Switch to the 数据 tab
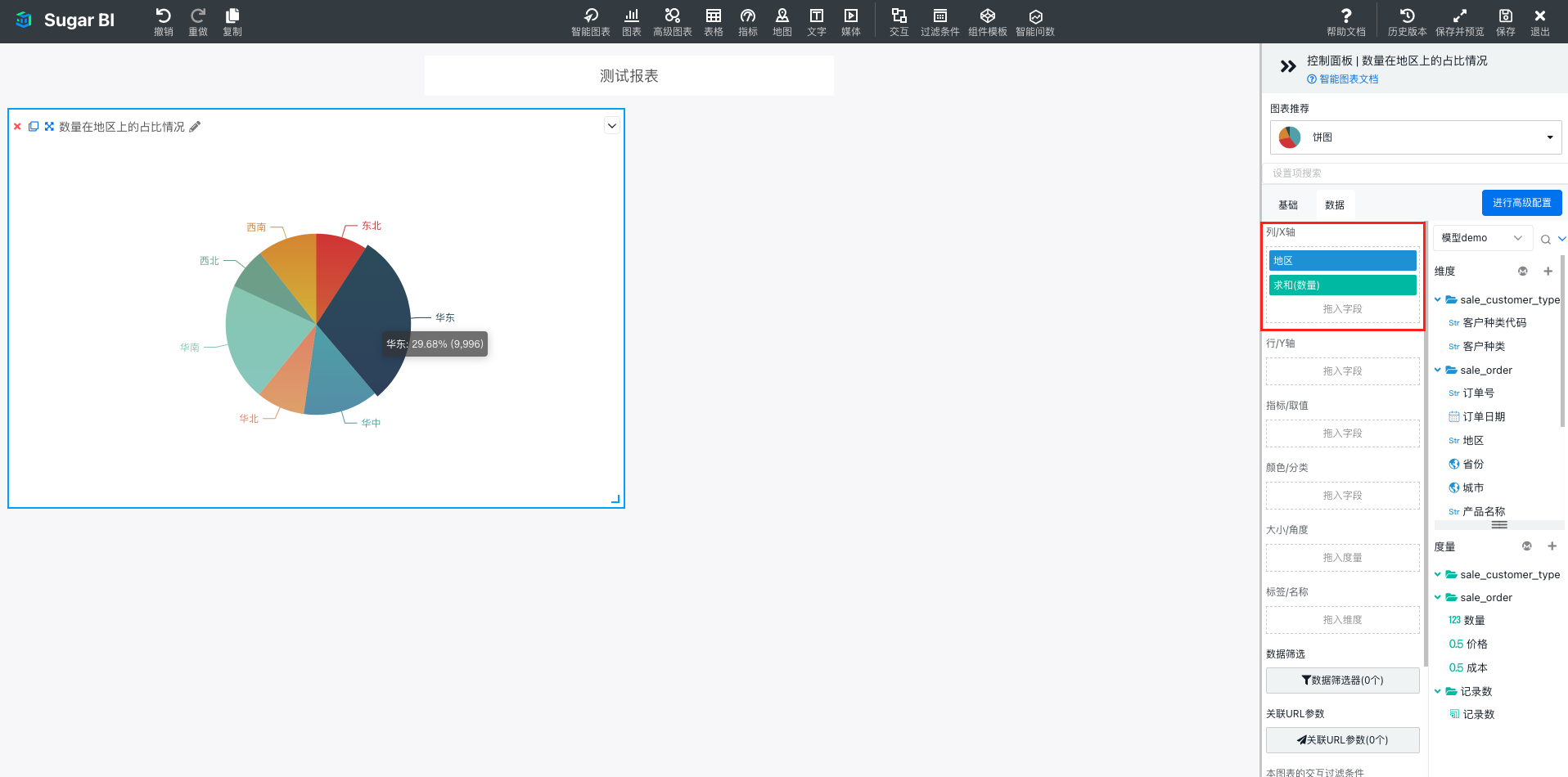1568x777 pixels. pyautogui.click(x=1335, y=205)
